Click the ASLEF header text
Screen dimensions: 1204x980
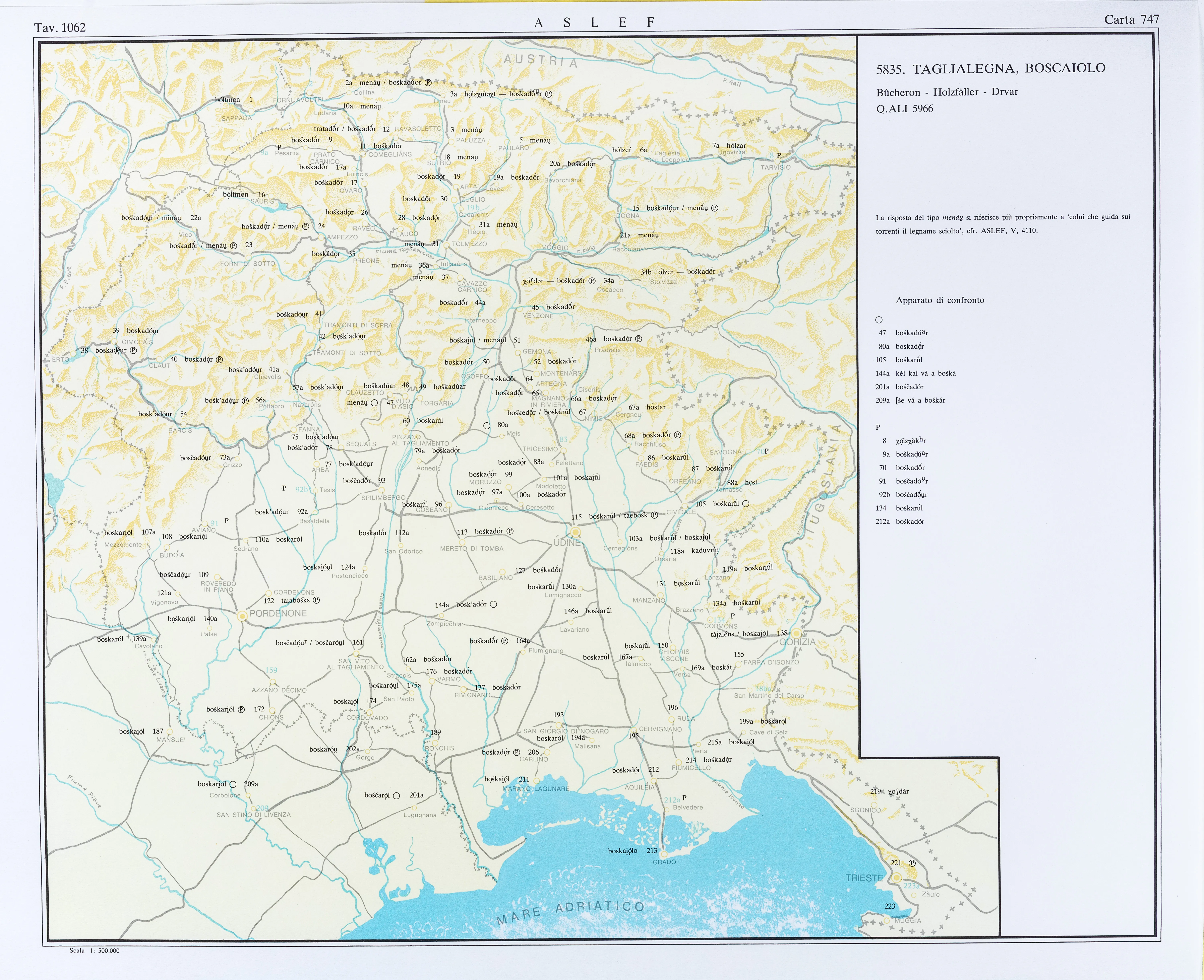click(595, 23)
